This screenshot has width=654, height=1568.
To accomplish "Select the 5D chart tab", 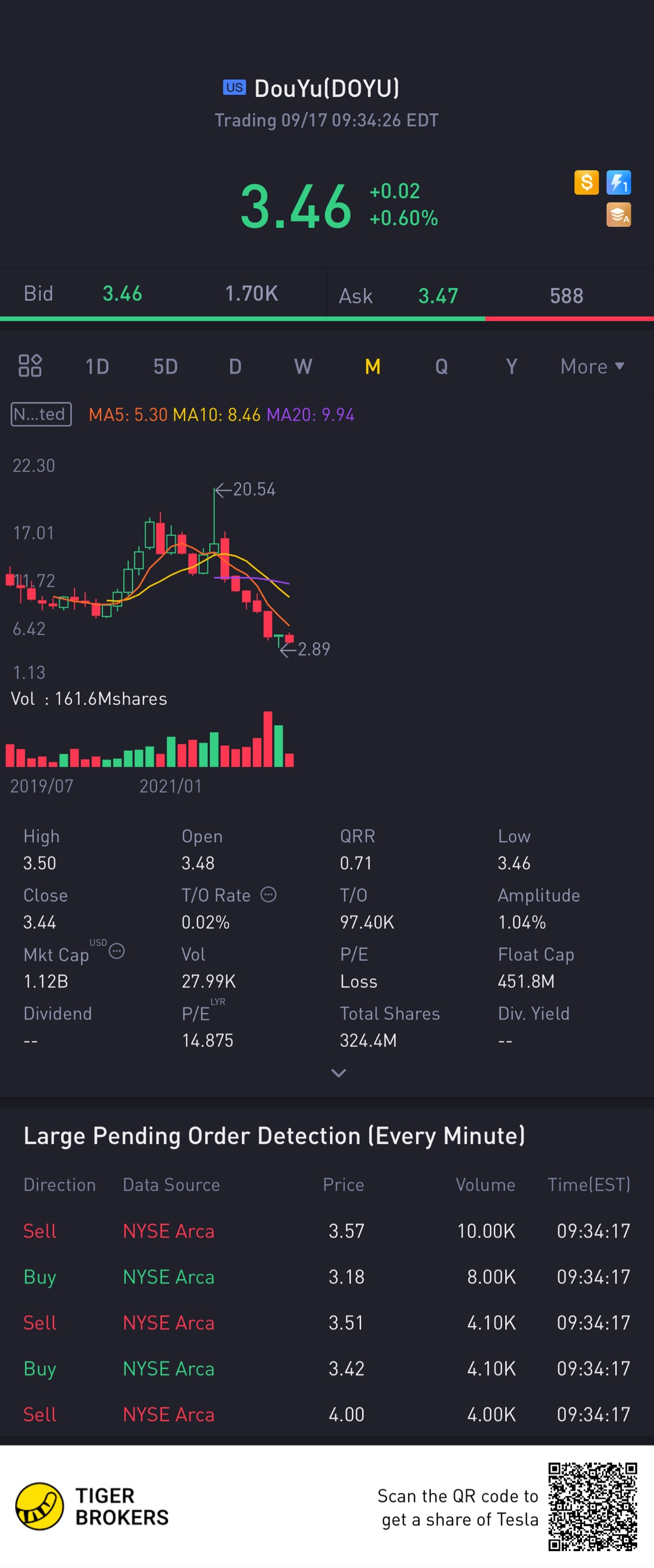I will coord(166,366).
